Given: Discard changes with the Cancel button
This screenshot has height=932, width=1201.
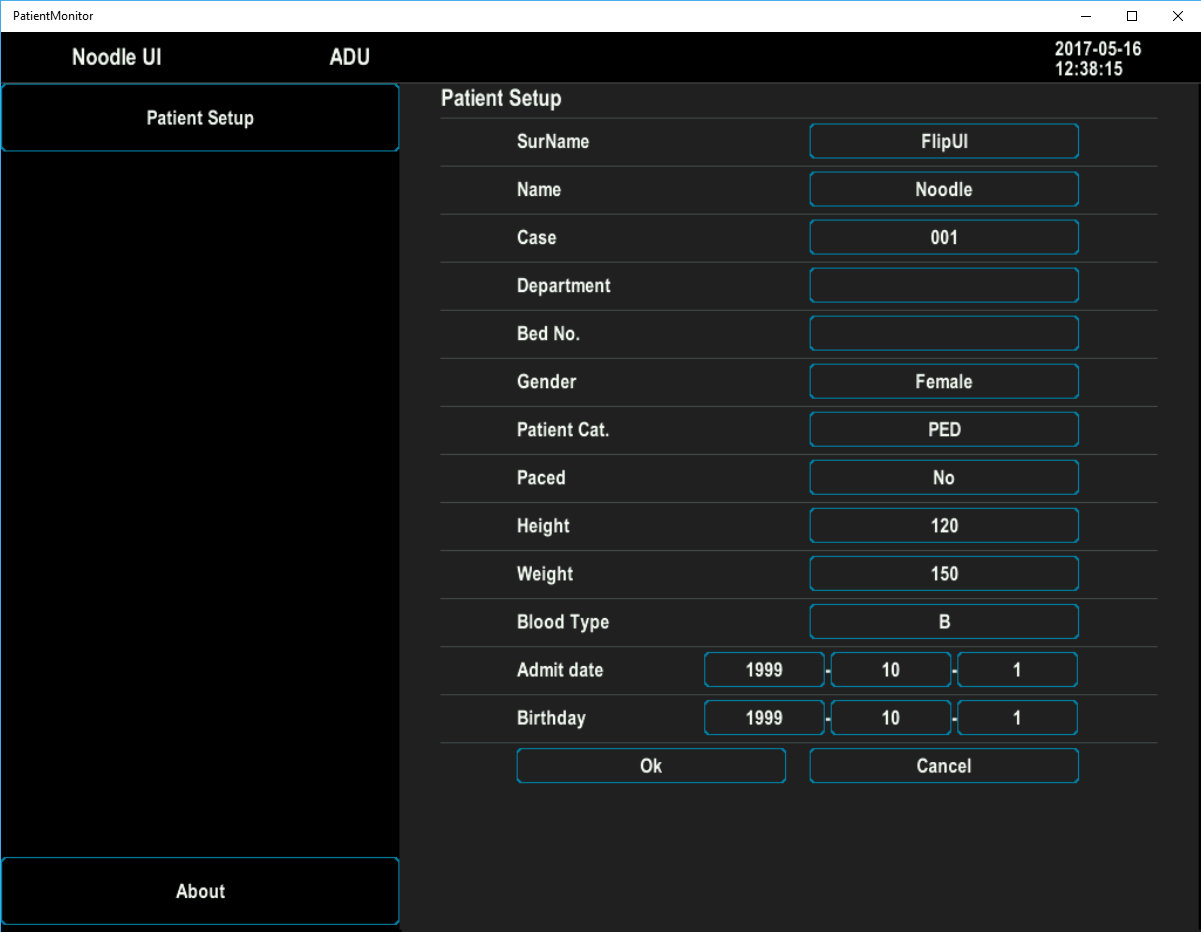Looking at the screenshot, I should pyautogui.click(x=944, y=765).
